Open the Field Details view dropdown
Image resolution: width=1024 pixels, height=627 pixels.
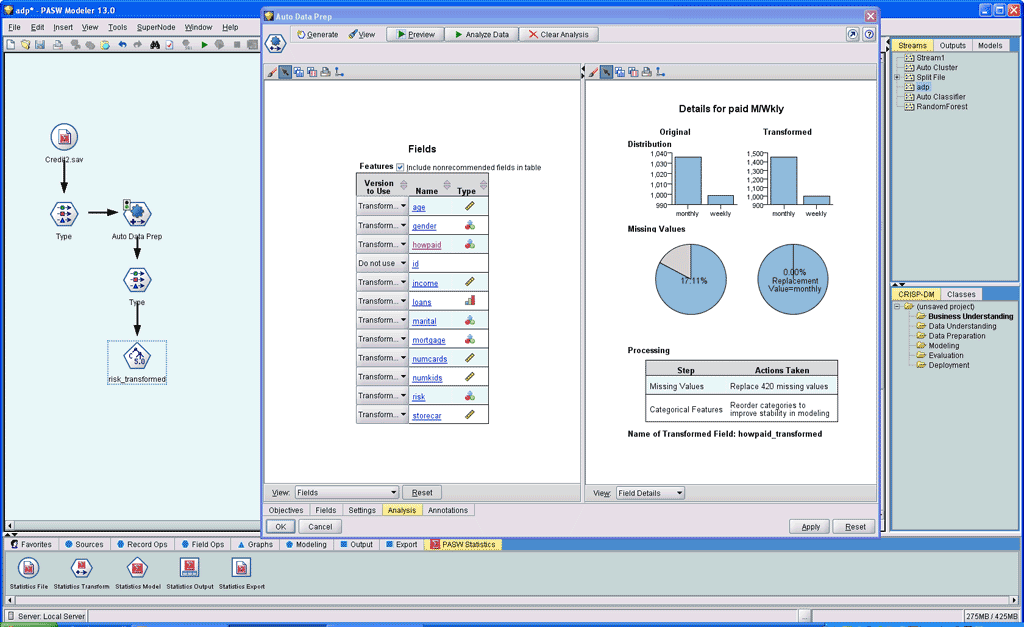coord(650,493)
